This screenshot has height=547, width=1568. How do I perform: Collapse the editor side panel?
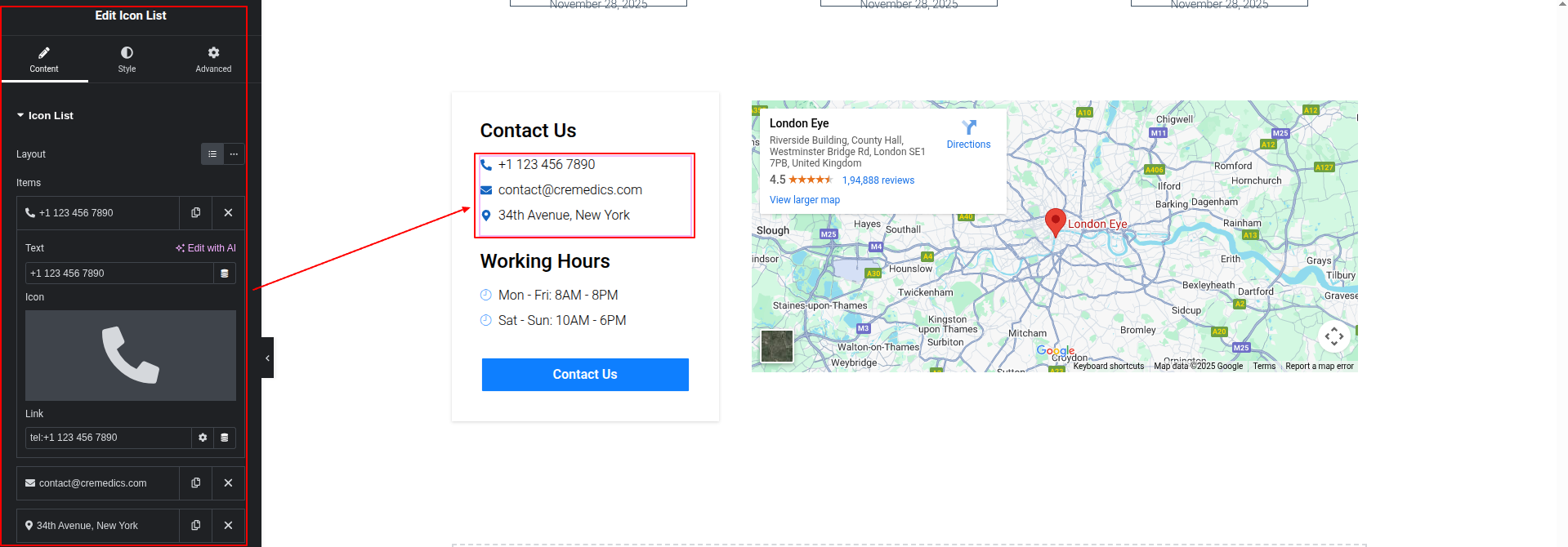[267, 358]
